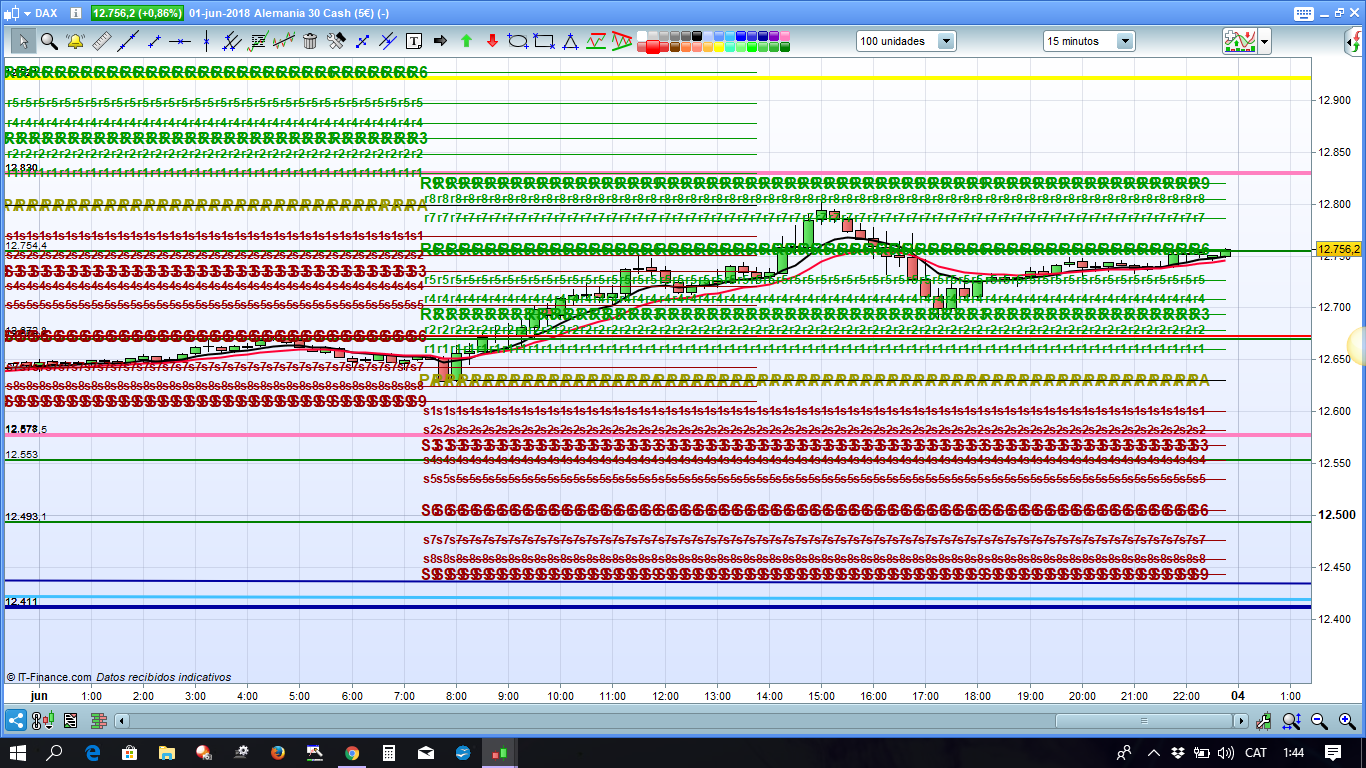
Task: Launch Microsoft Edge from the taskbar
Action: click(x=93, y=752)
